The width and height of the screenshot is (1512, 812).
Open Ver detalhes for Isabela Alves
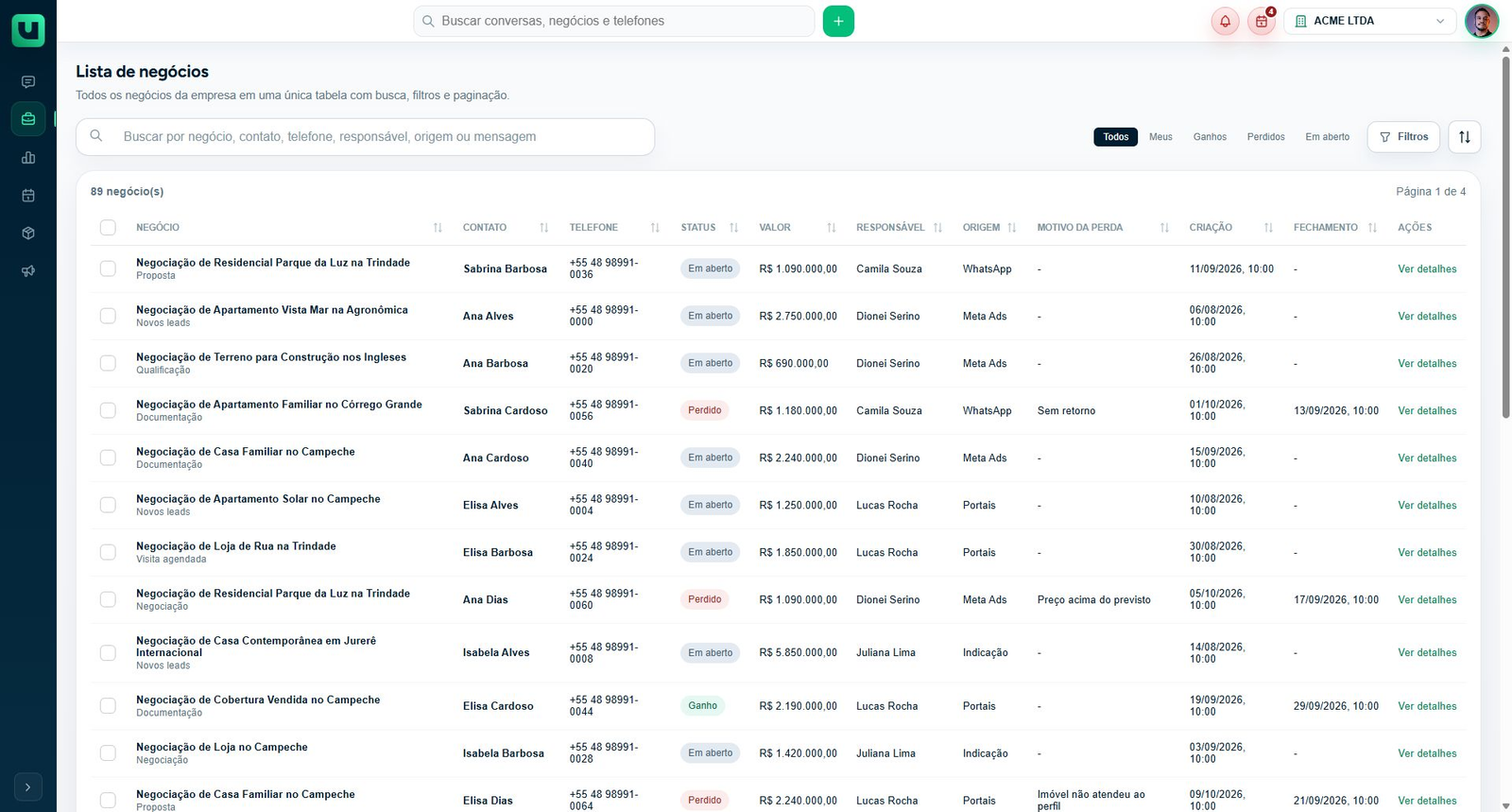click(x=1427, y=653)
